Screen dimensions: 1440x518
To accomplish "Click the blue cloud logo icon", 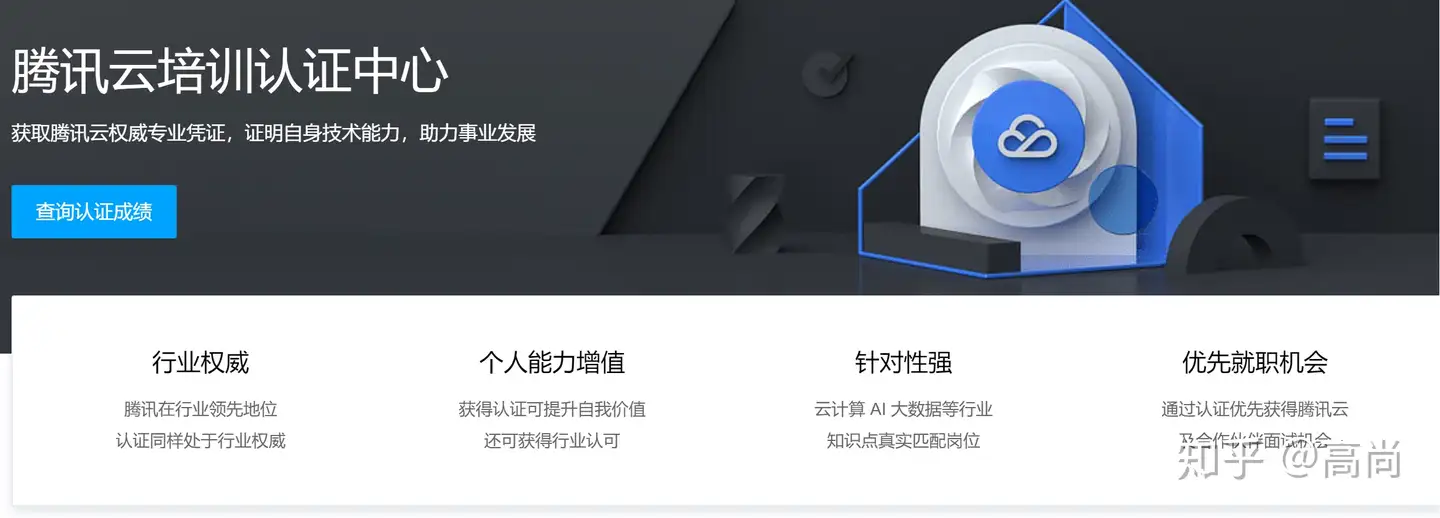I will [1029, 135].
